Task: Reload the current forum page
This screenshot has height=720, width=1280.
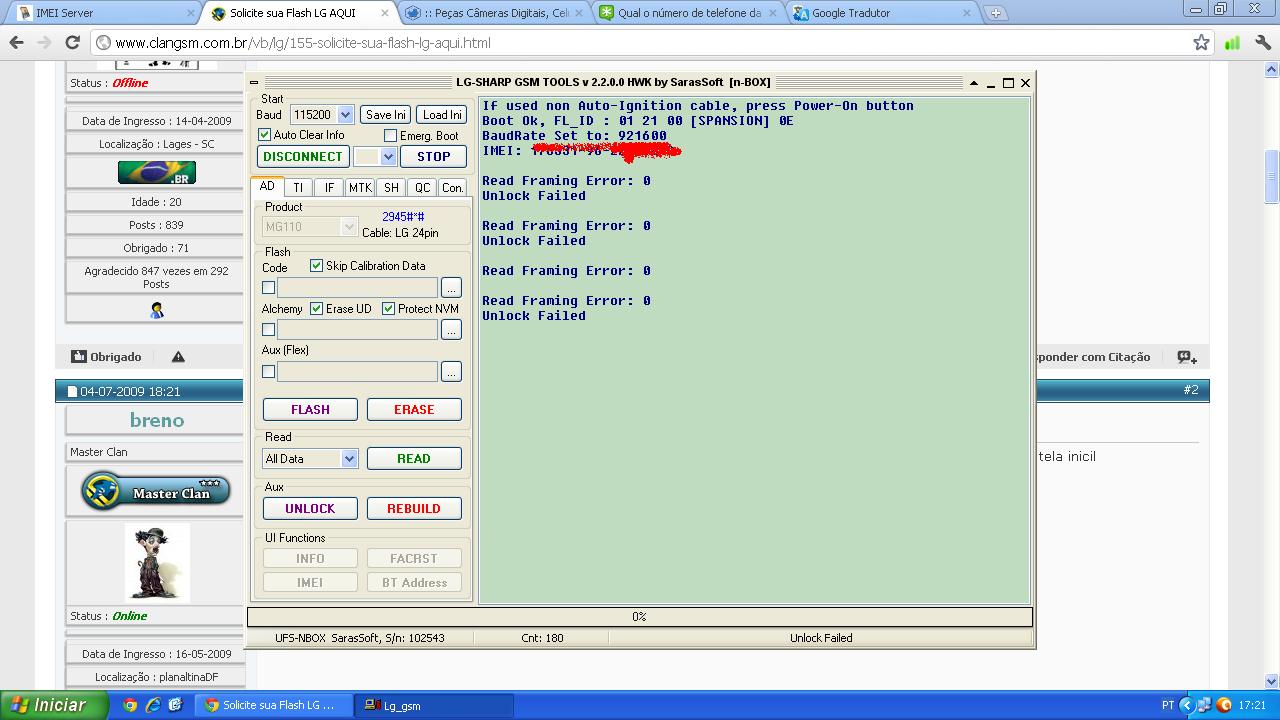Action: [x=72, y=43]
